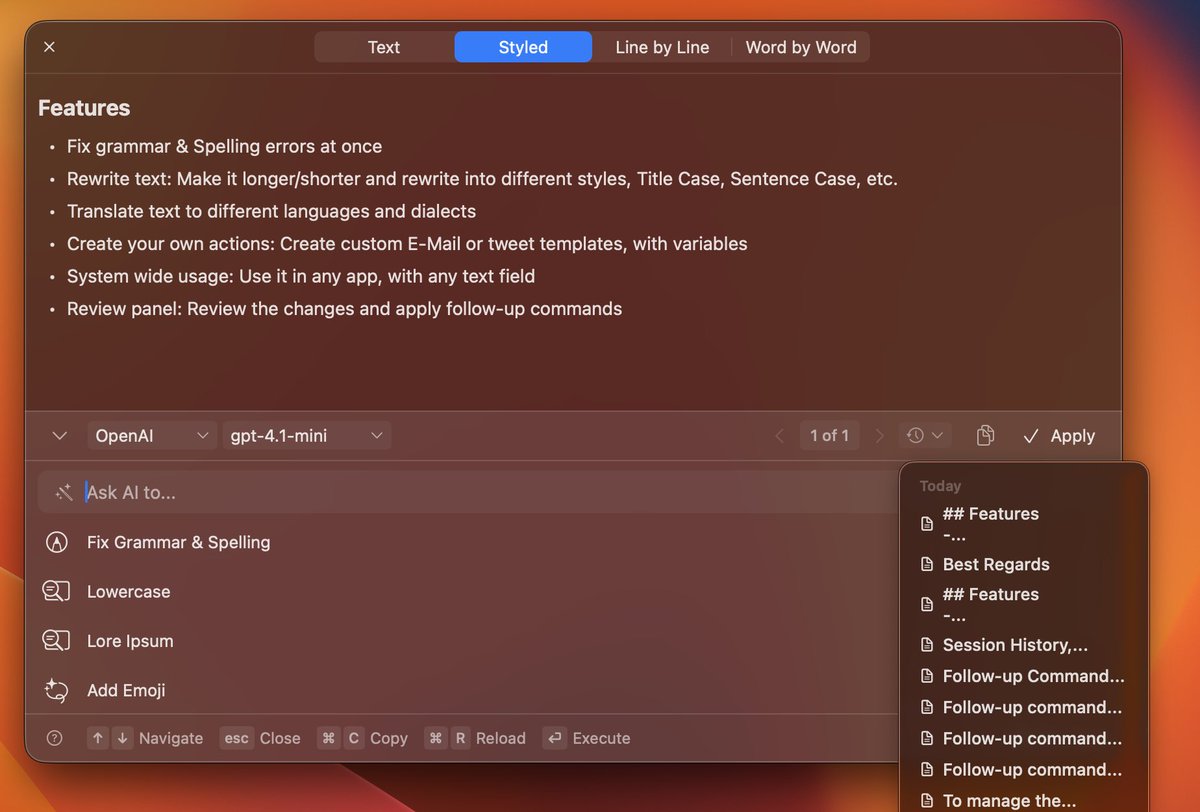Click 'Review panel: Review the changes' bullet

344,309
